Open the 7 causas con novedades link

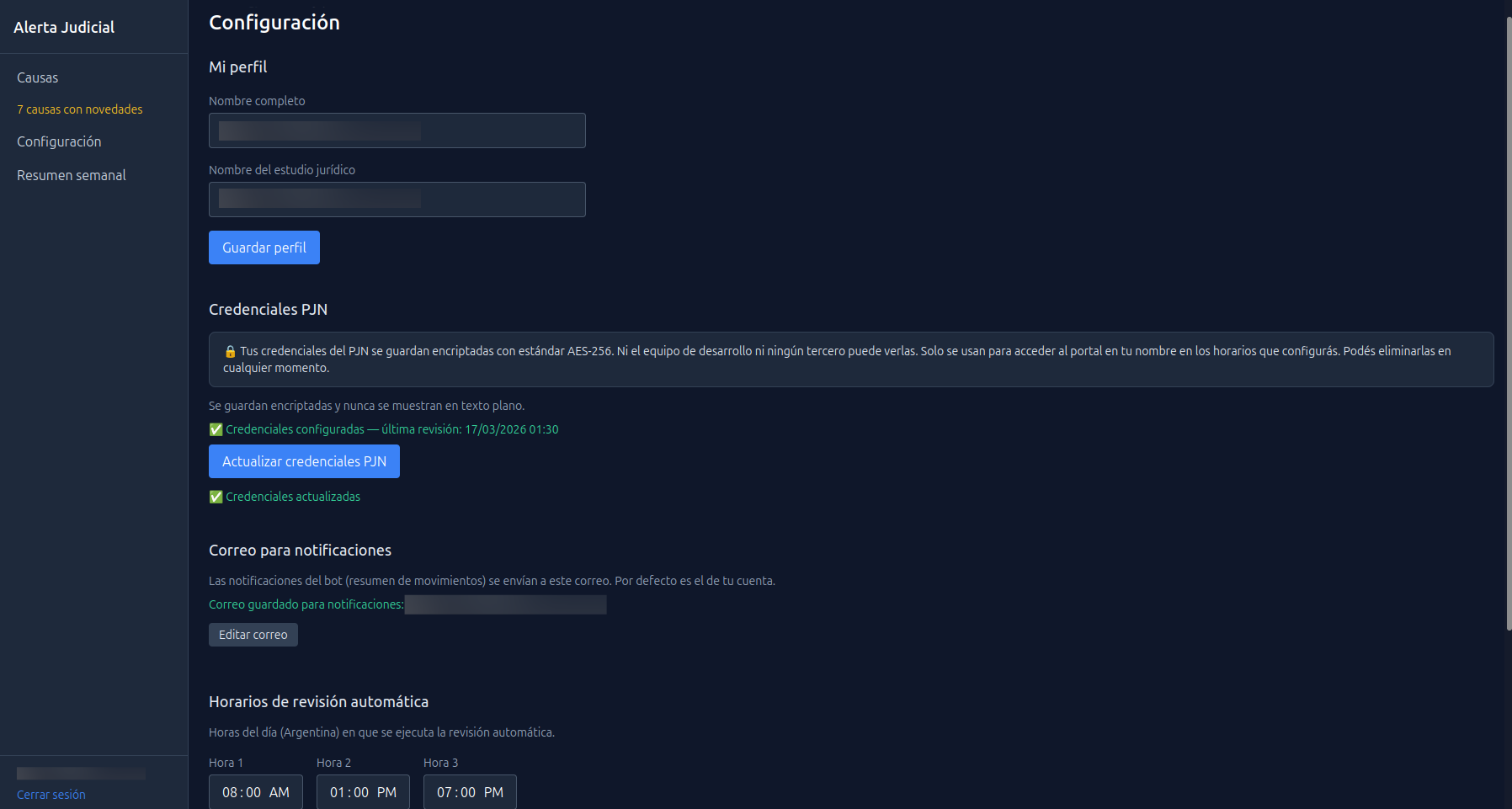pos(79,109)
